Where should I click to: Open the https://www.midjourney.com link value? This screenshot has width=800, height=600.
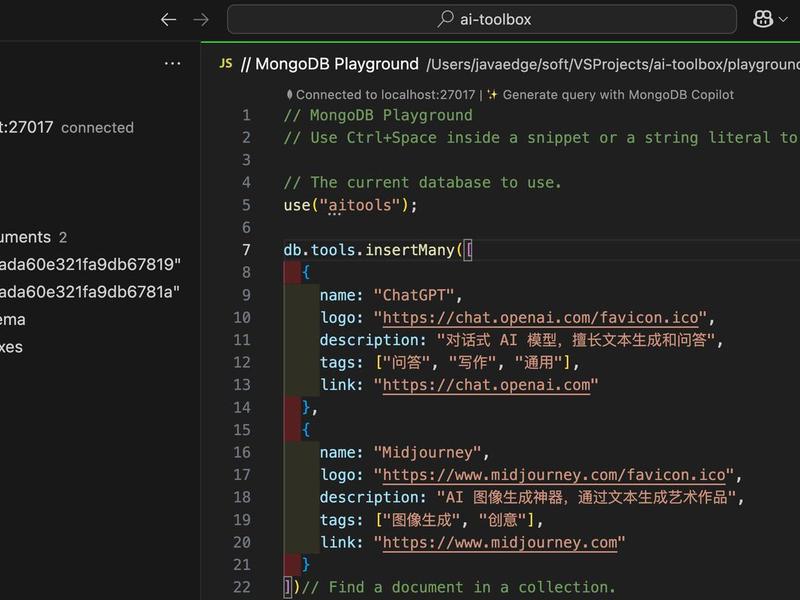499,542
